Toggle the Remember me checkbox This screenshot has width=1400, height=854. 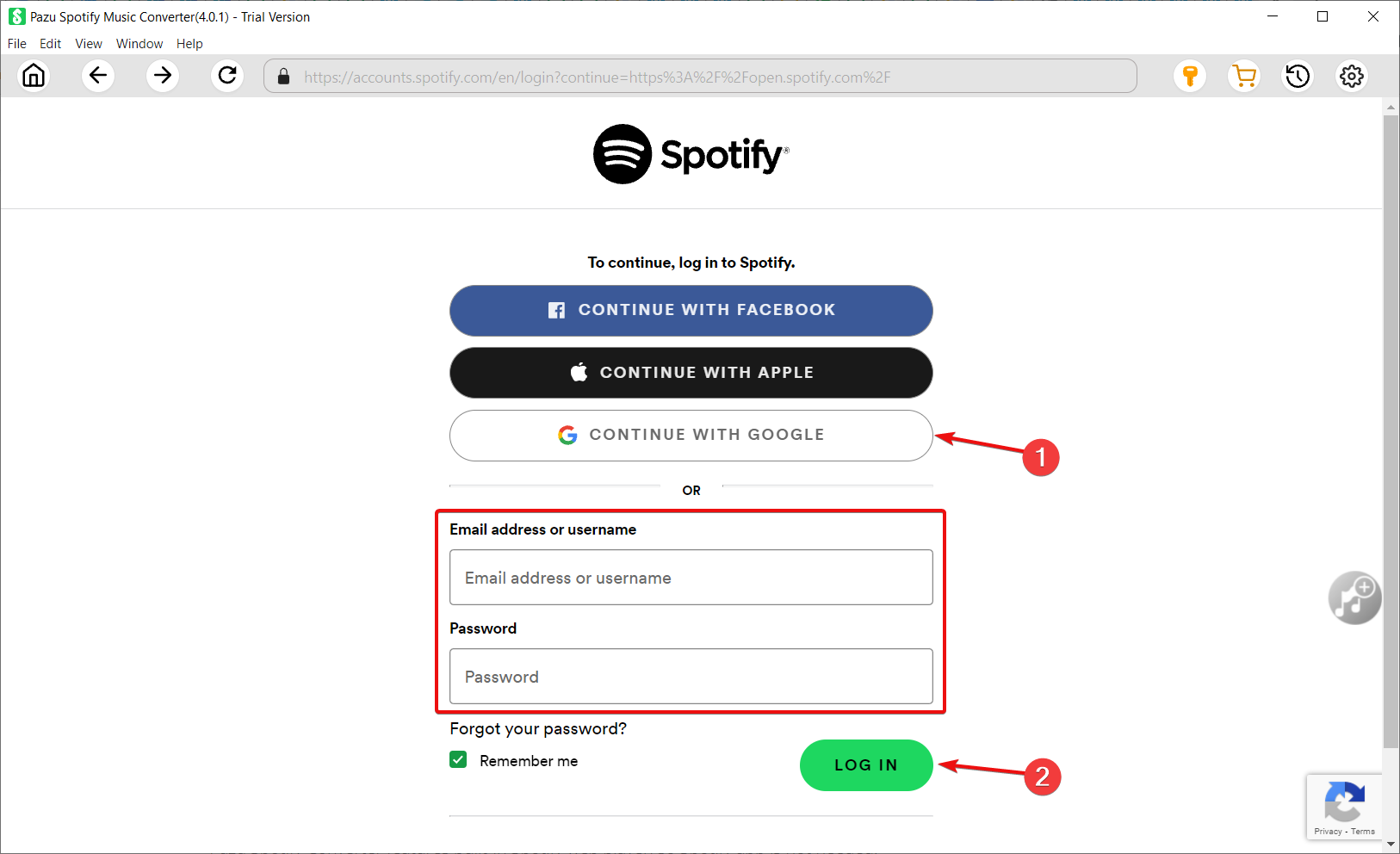(458, 760)
